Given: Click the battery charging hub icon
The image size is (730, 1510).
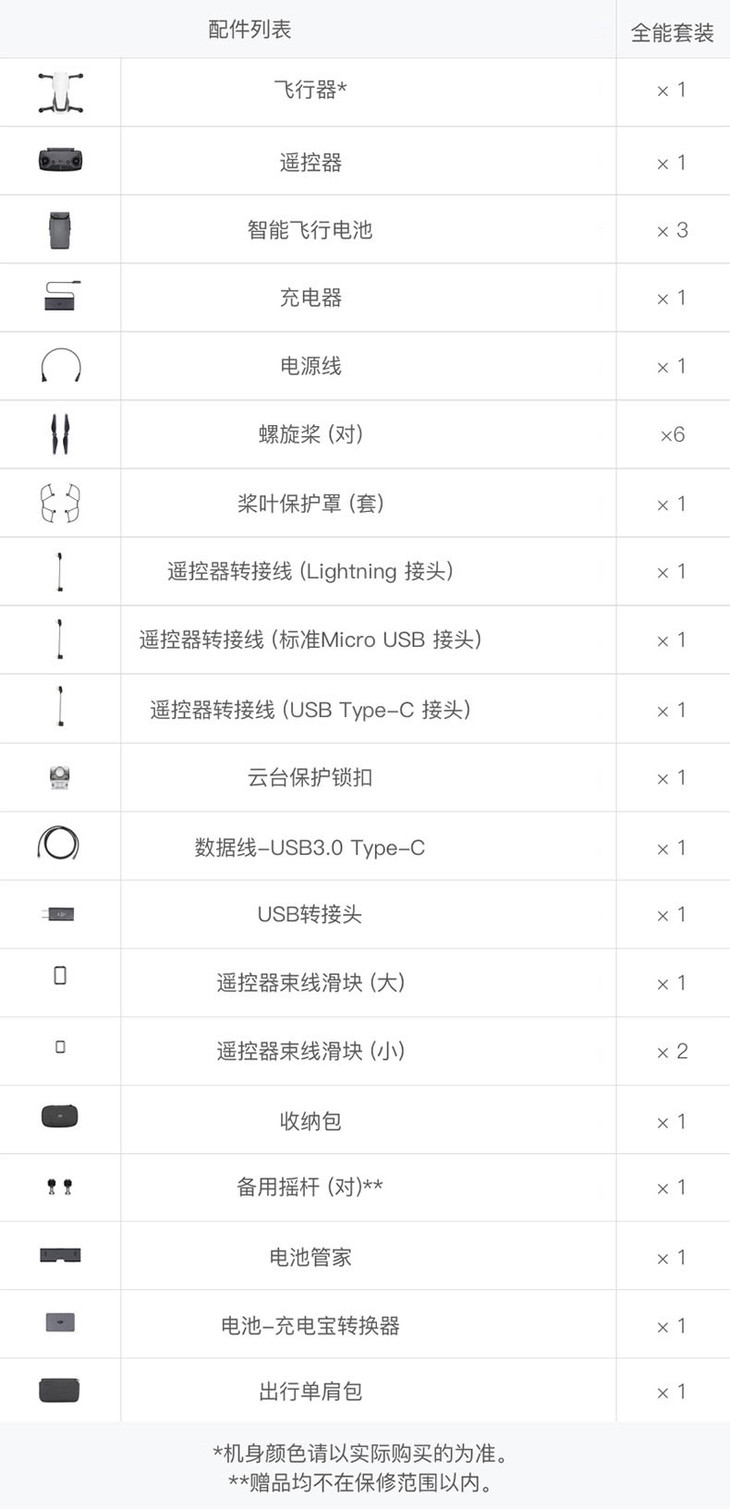Looking at the screenshot, I should tap(60, 1255).
